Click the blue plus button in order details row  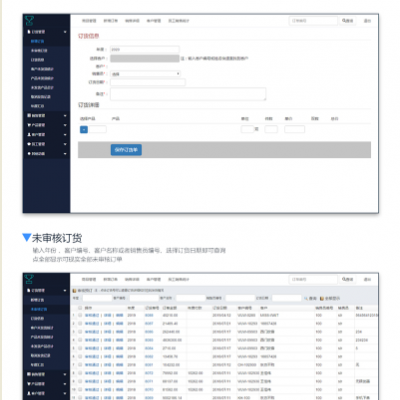[x=84, y=129]
